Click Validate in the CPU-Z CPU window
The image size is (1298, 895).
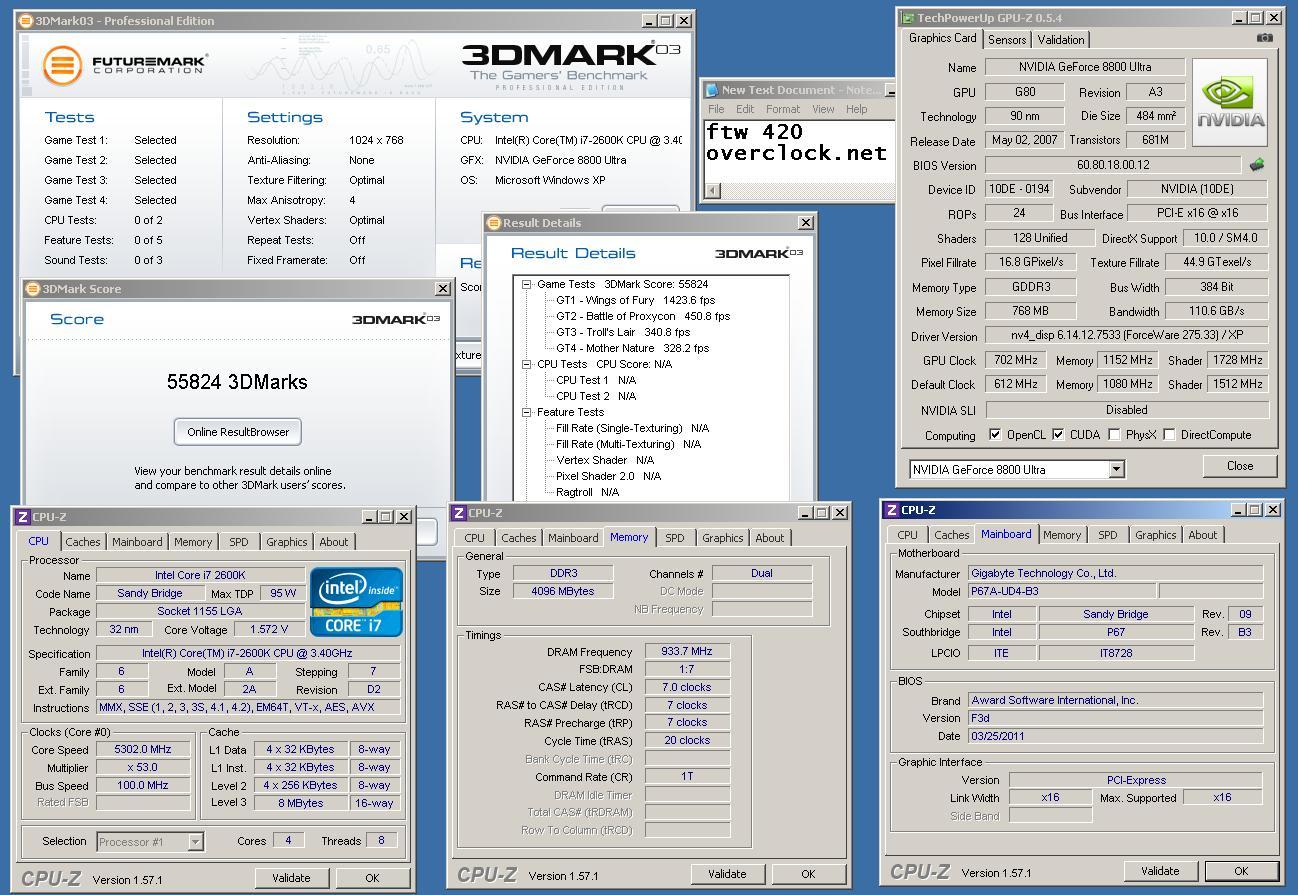point(291,878)
